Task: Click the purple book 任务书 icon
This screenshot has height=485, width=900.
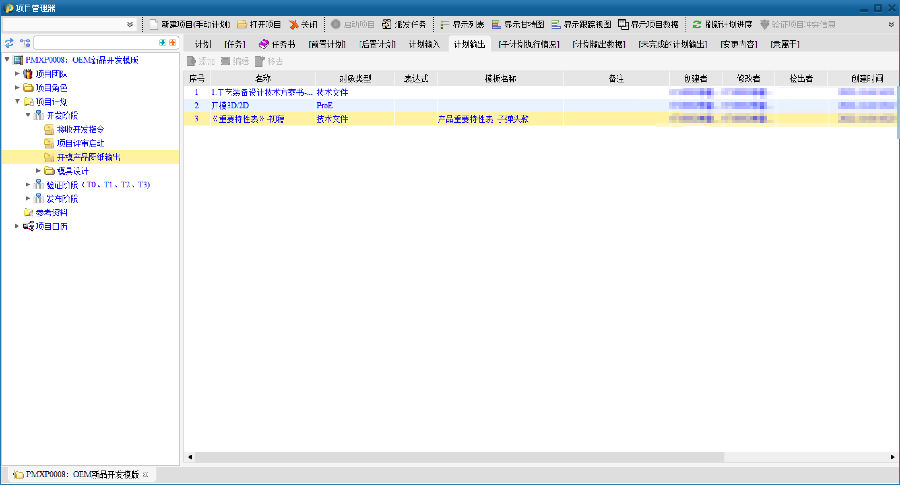Action: click(x=263, y=44)
